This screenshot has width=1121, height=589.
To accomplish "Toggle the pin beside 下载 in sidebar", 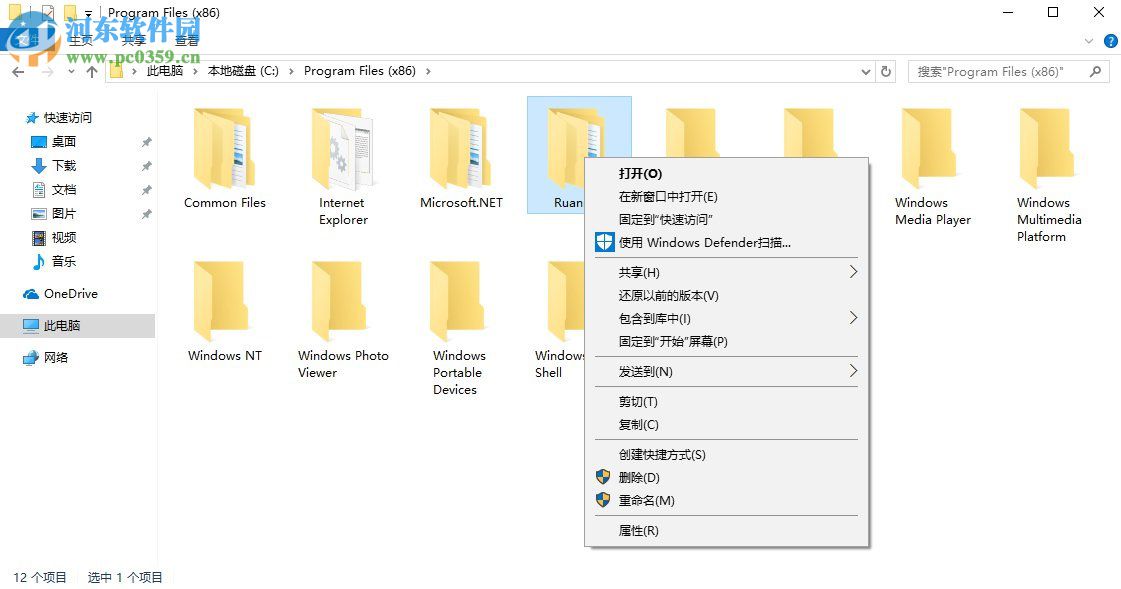I will pyautogui.click(x=146, y=165).
